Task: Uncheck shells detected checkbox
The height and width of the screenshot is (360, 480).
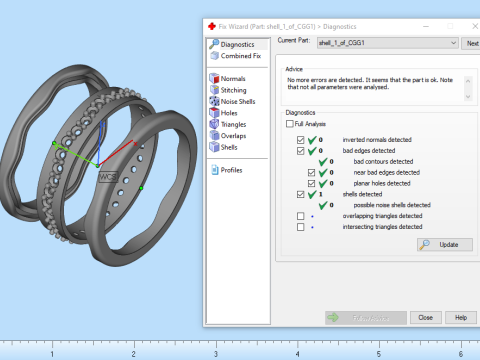Action: coord(301,194)
